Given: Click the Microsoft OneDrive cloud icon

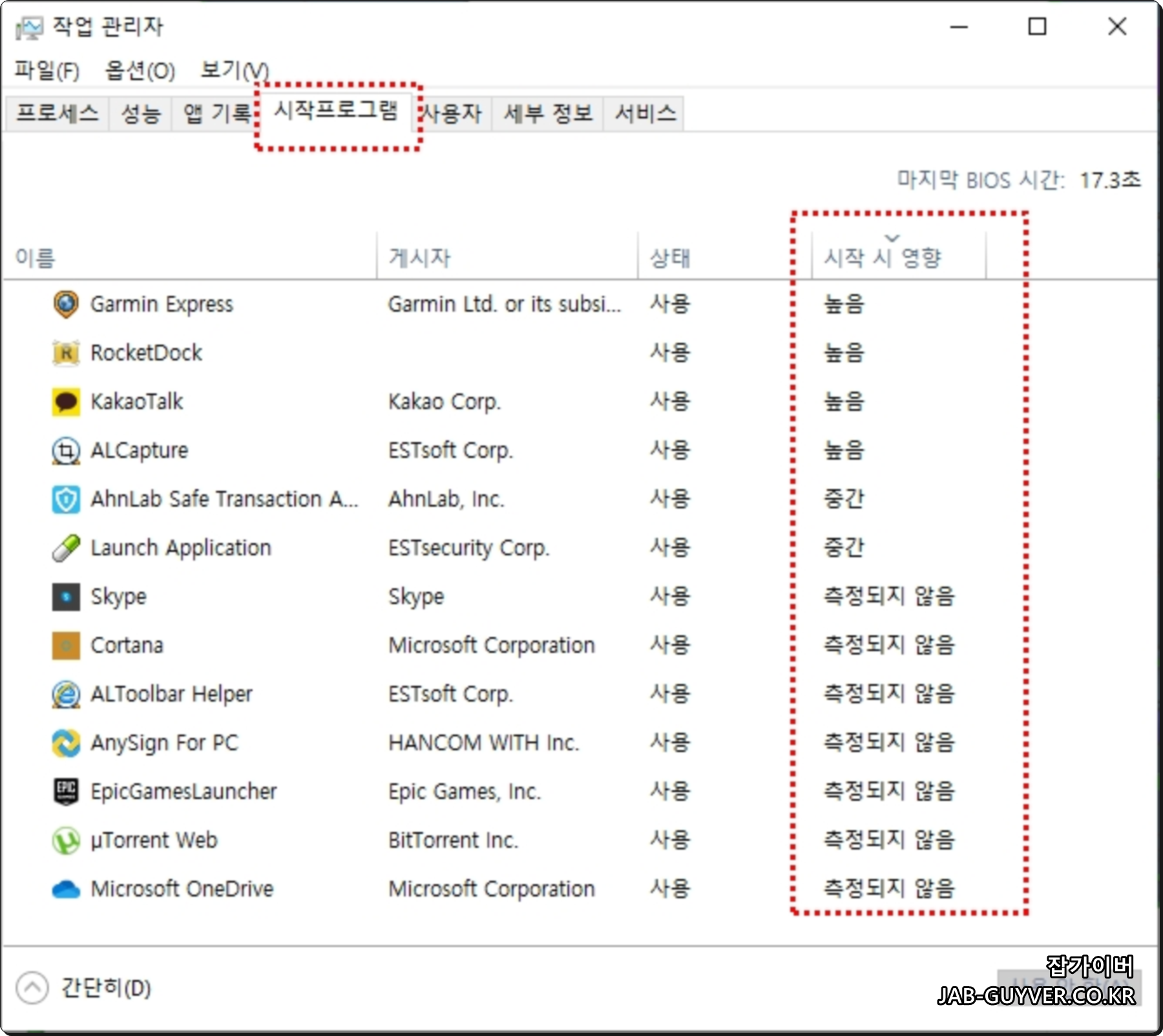Looking at the screenshot, I should [x=66, y=889].
